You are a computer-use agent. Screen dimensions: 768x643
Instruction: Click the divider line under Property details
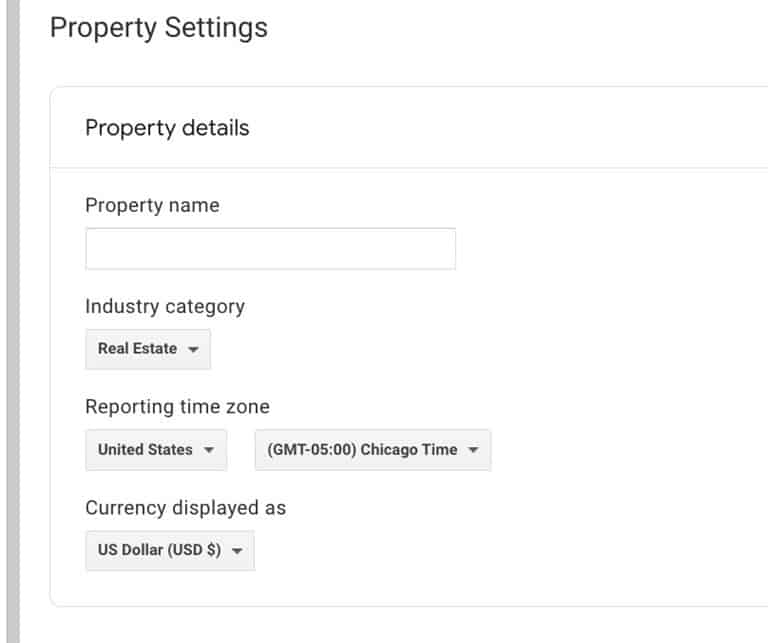[x=400, y=168]
